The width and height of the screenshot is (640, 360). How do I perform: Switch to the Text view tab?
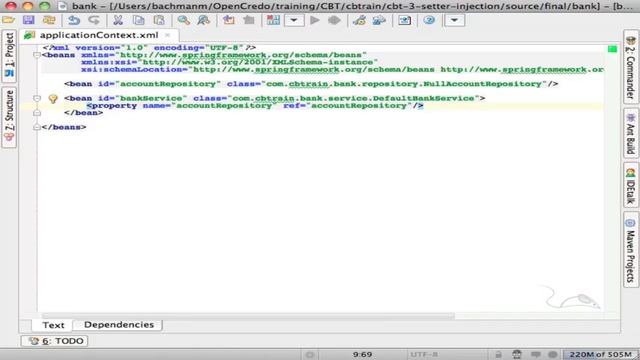(53, 325)
